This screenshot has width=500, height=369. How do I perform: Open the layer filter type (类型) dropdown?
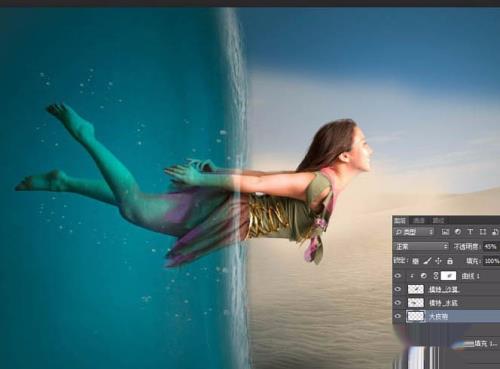point(414,232)
